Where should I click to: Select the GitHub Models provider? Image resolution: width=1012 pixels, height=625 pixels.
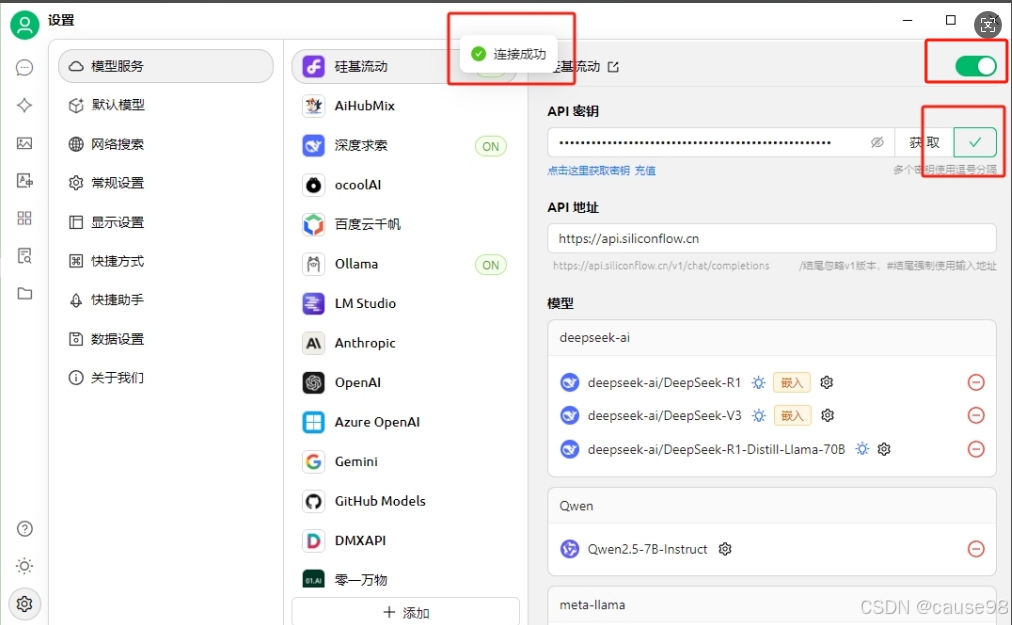click(404, 501)
